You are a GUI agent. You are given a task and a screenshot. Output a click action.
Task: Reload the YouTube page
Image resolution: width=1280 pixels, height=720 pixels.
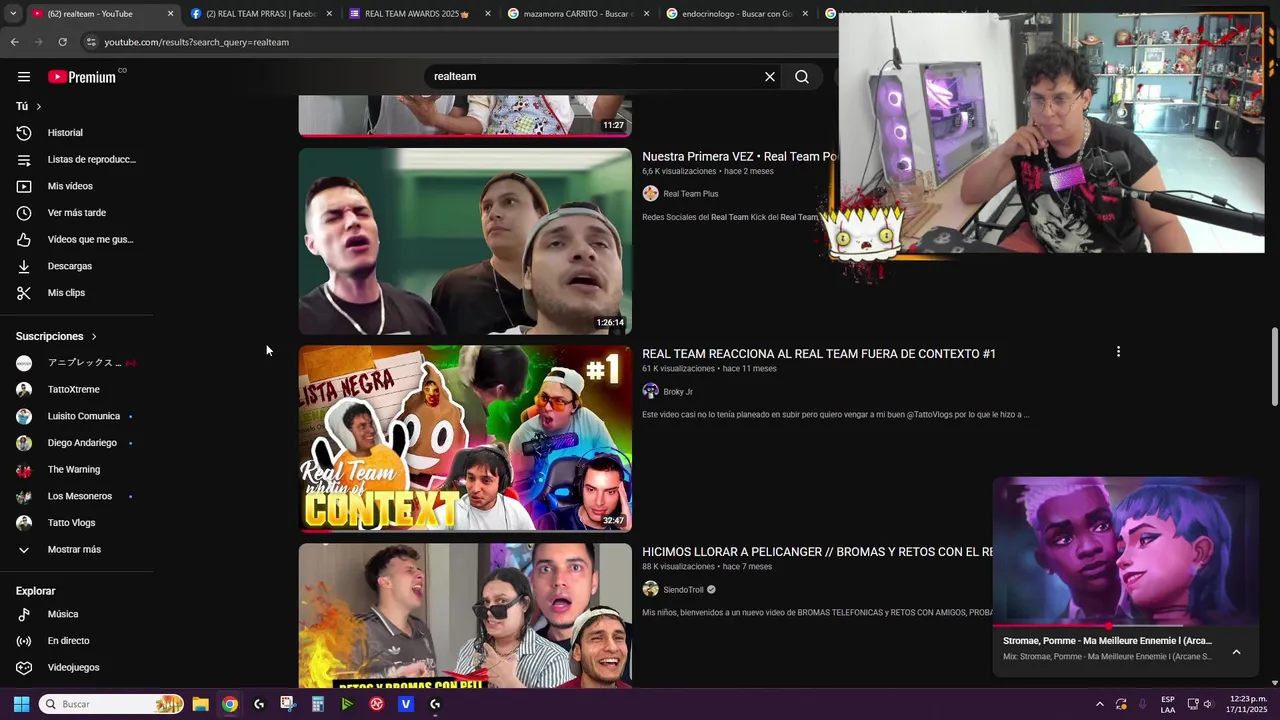[62, 42]
